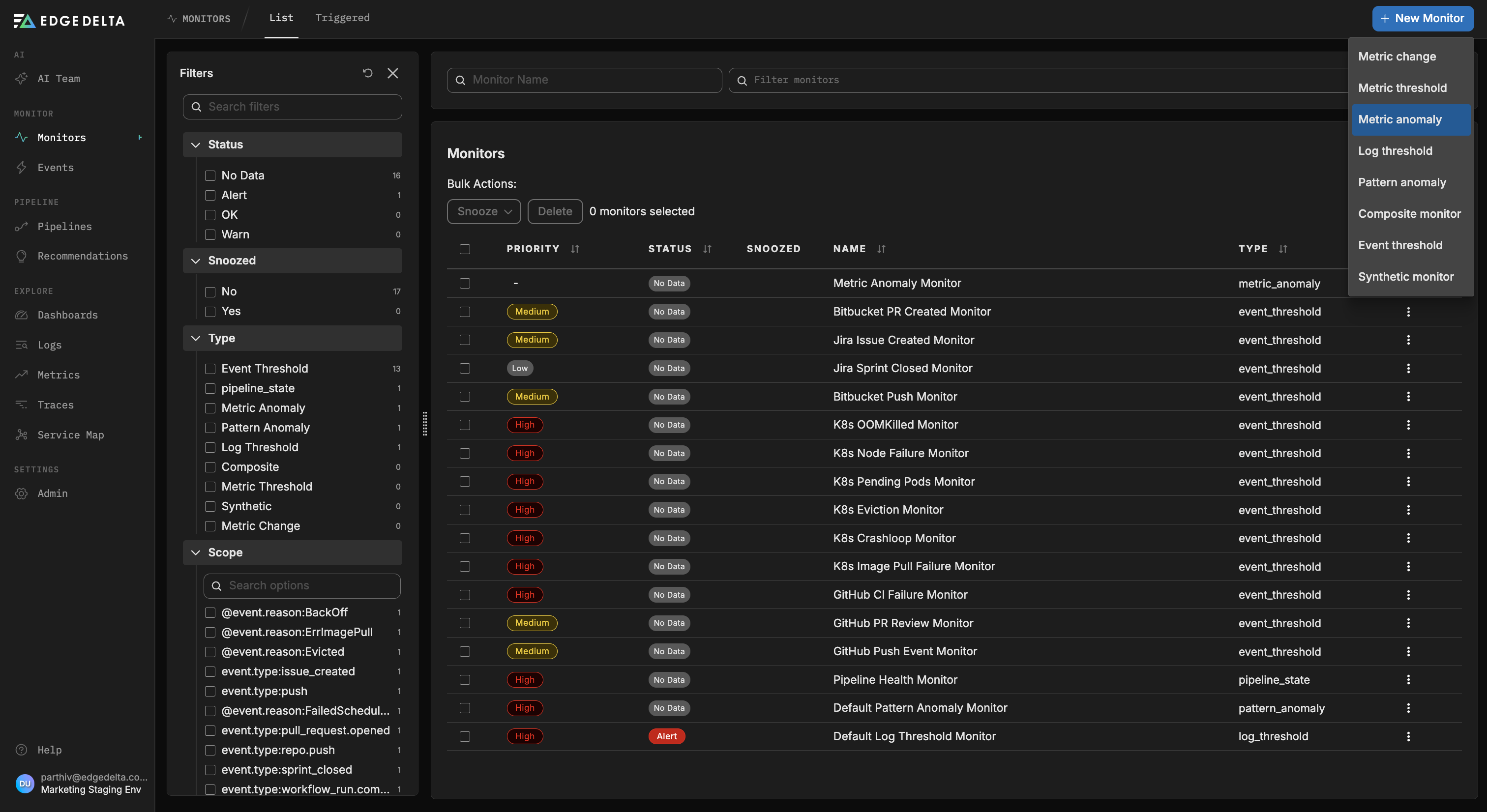Sort by Type column arrows
Image resolution: width=1487 pixels, height=812 pixels.
[x=1282, y=249]
